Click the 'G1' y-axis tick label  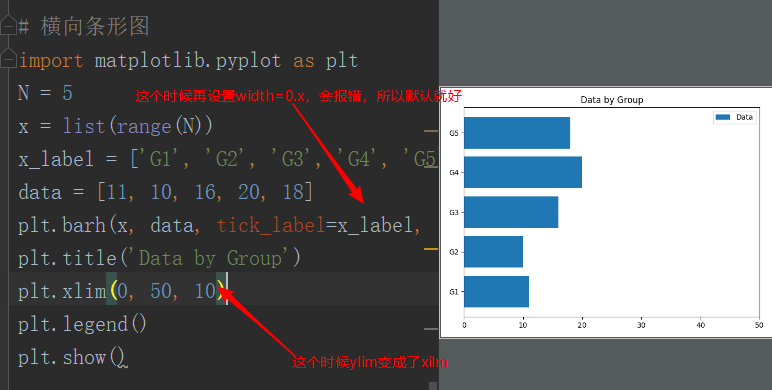pos(453,292)
